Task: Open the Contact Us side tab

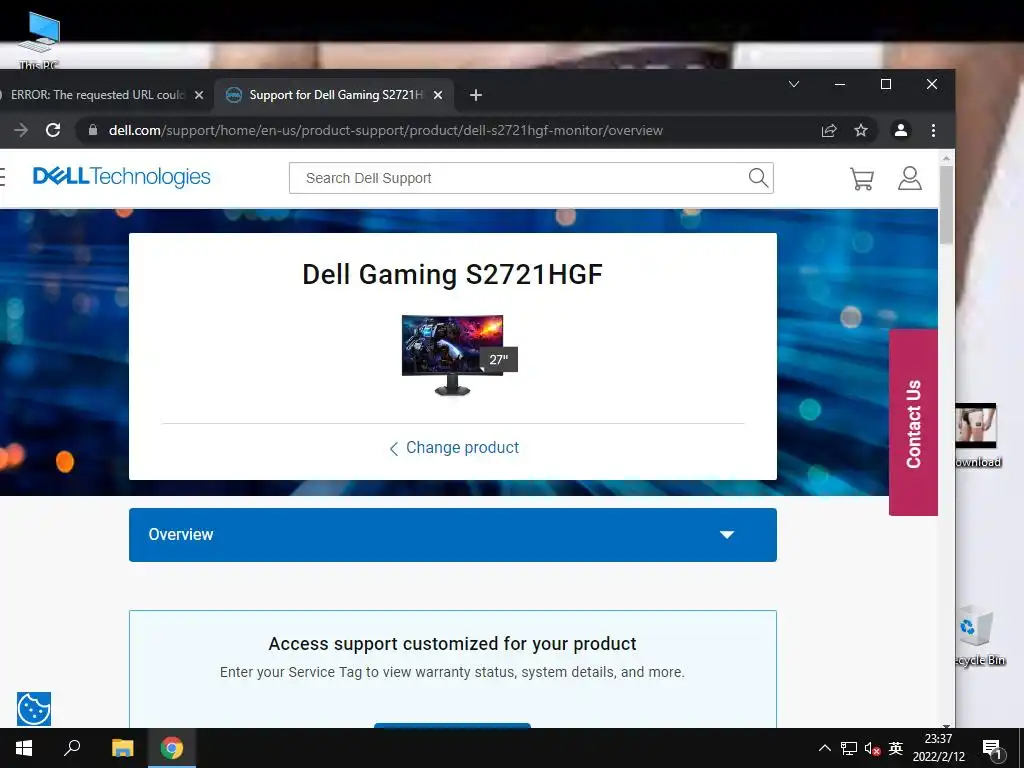Action: click(x=913, y=423)
